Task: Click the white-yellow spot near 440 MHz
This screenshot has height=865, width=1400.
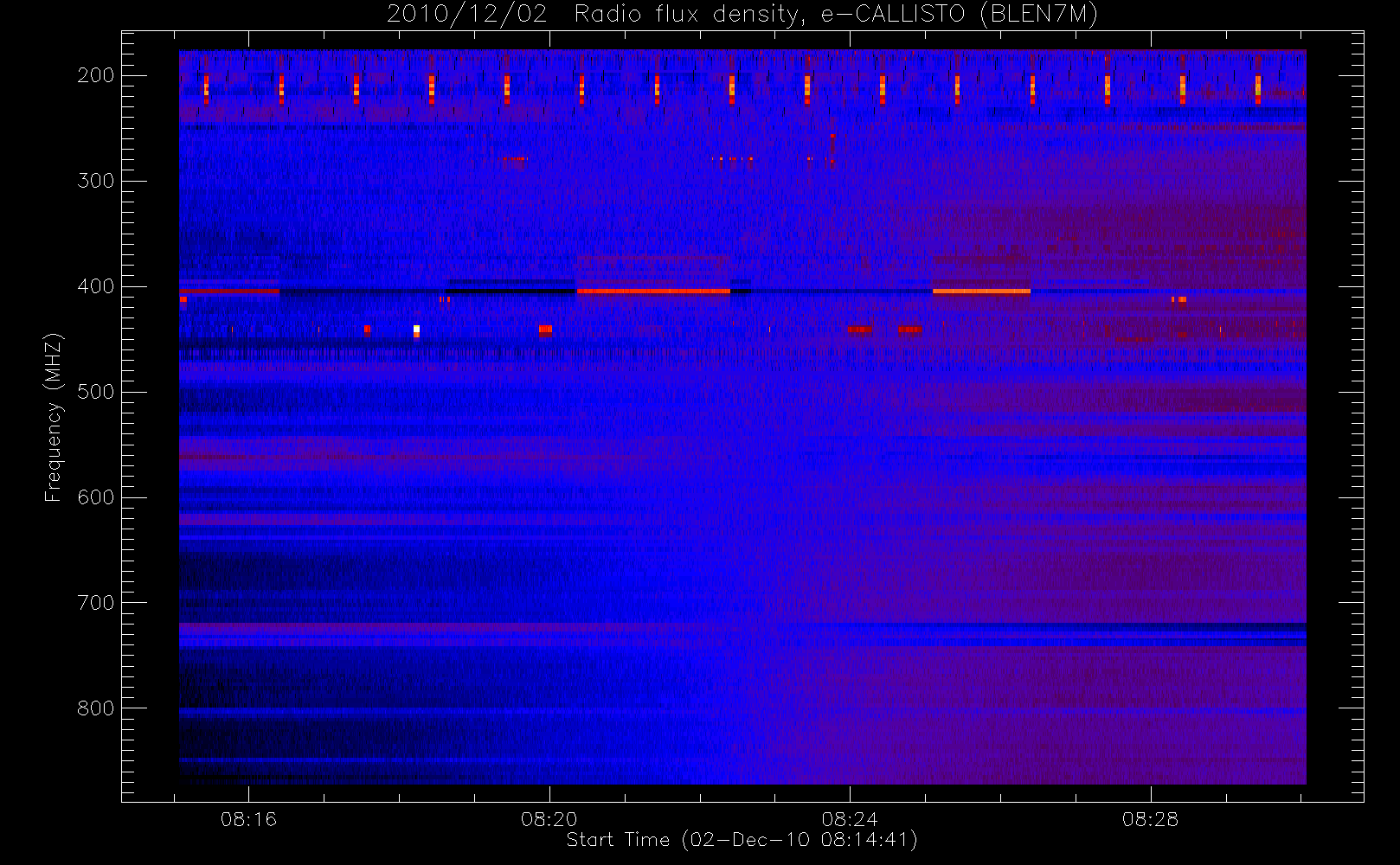Action: pyautogui.click(x=416, y=330)
